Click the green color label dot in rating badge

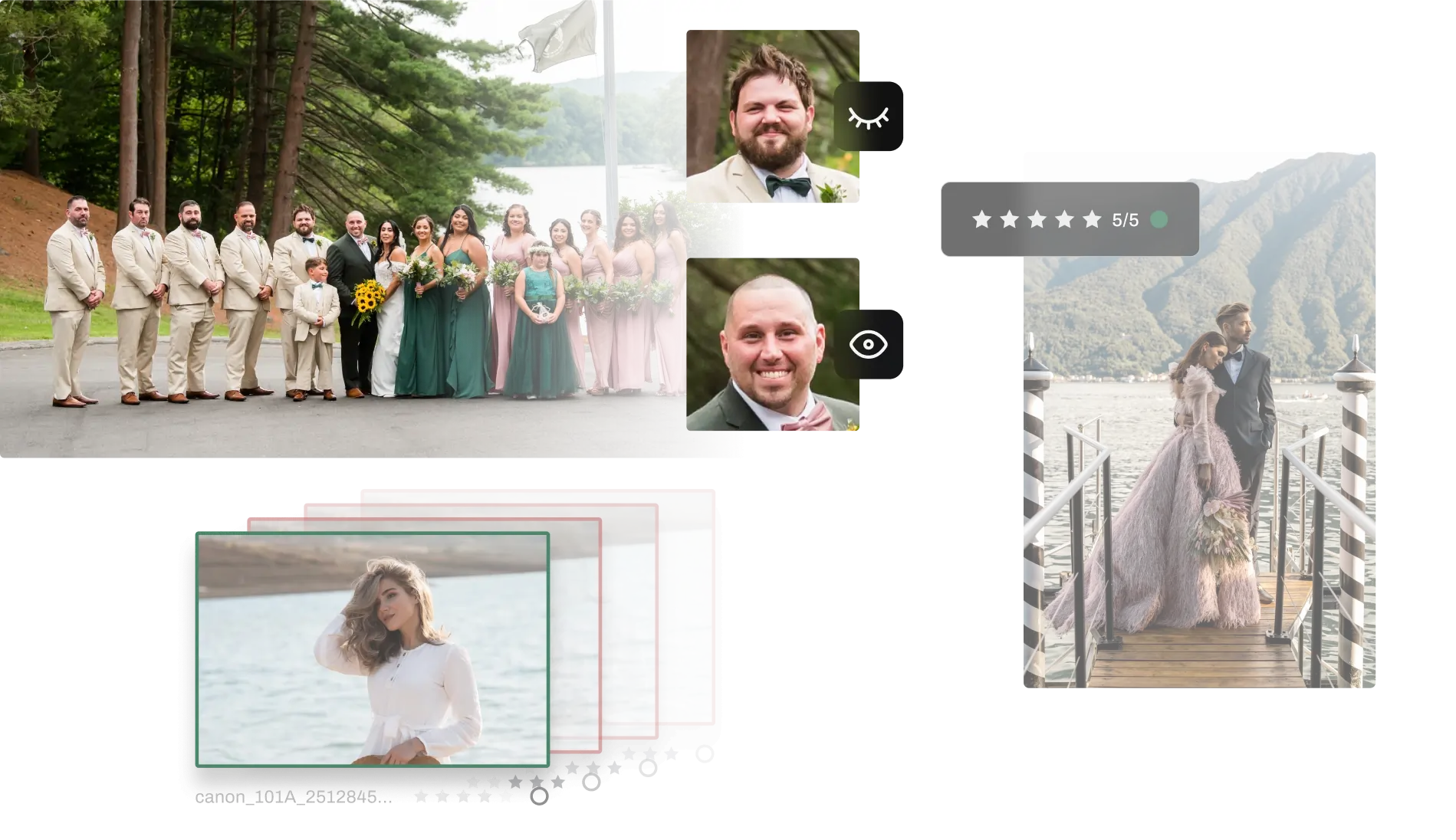(x=1159, y=220)
